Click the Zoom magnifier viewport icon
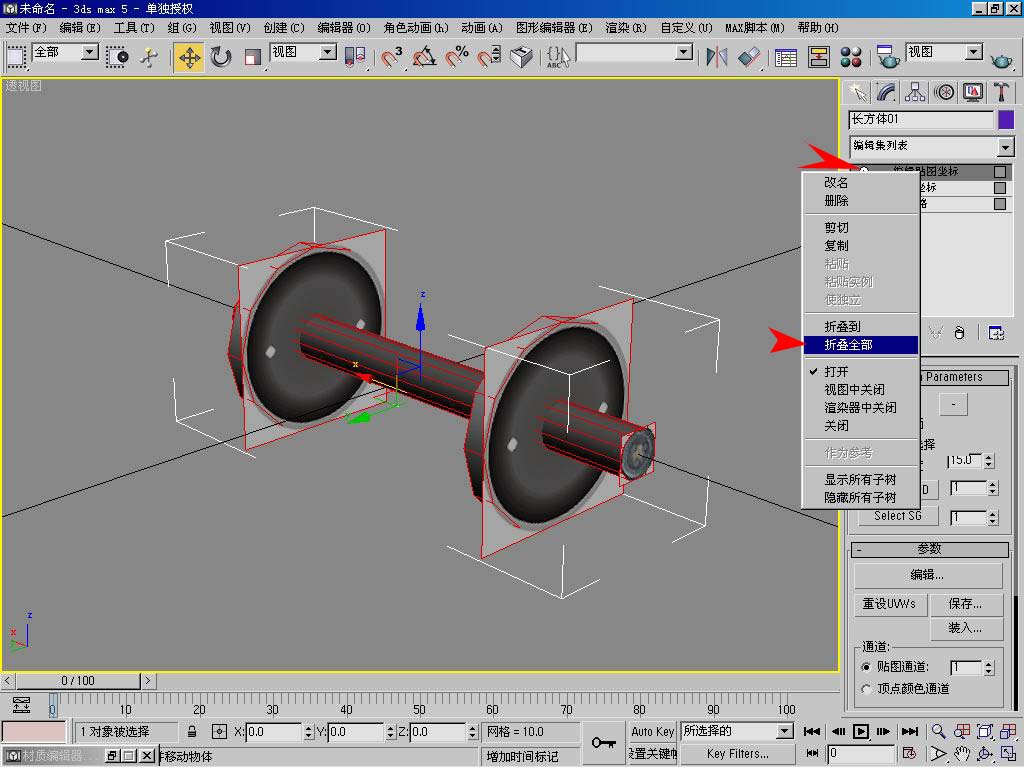This screenshot has width=1024, height=768. (938, 731)
